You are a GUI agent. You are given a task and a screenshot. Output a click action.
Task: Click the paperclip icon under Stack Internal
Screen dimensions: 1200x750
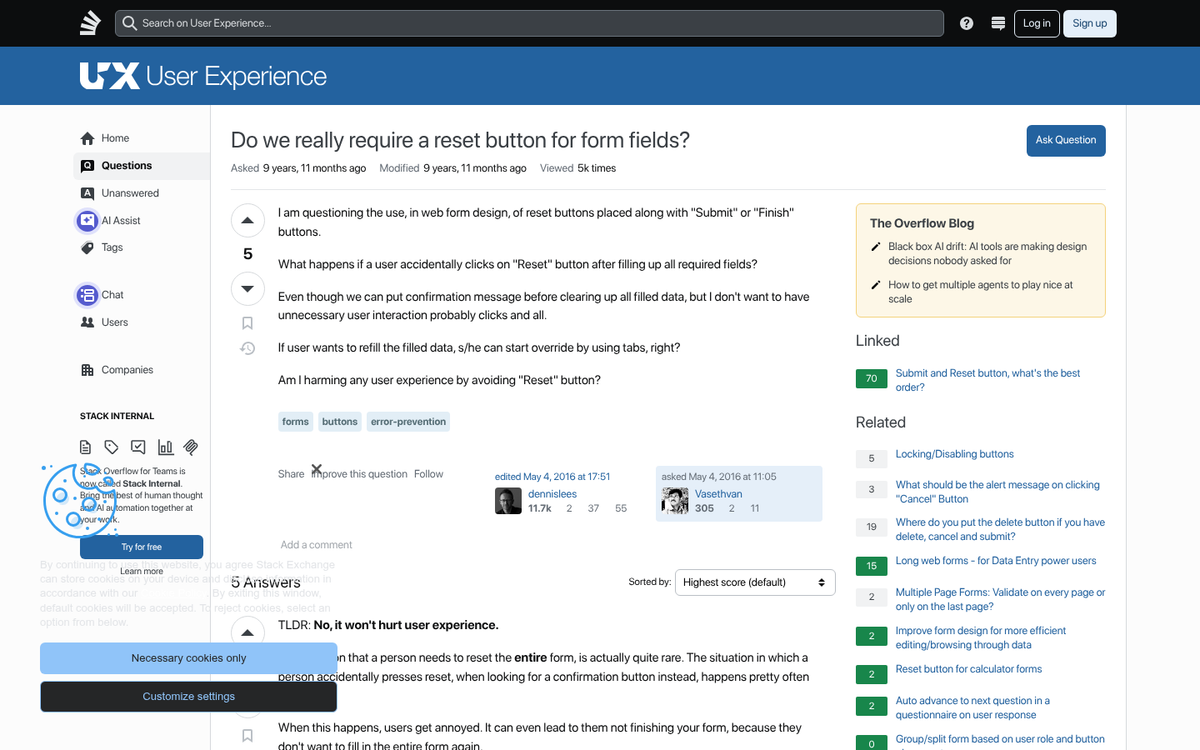pos(190,447)
